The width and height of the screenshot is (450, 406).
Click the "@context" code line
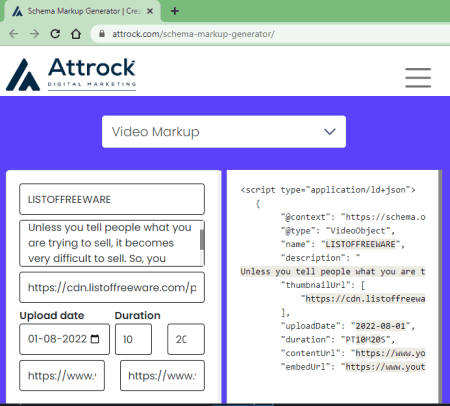click(x=353, y=217)
